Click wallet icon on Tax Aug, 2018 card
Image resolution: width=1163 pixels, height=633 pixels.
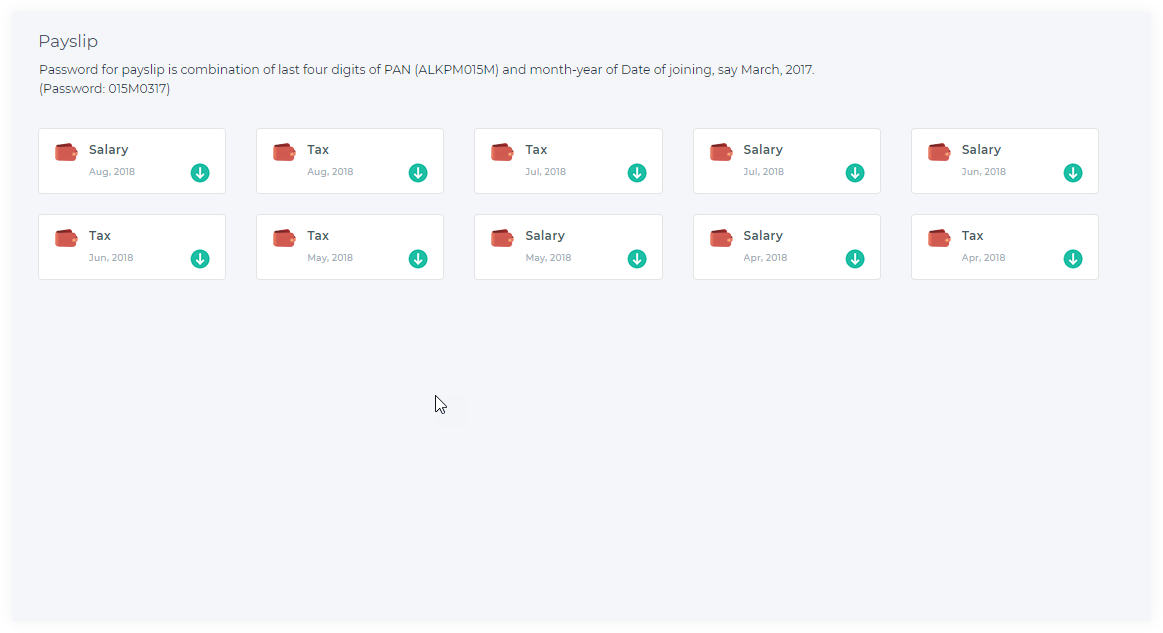pos(284,152)
